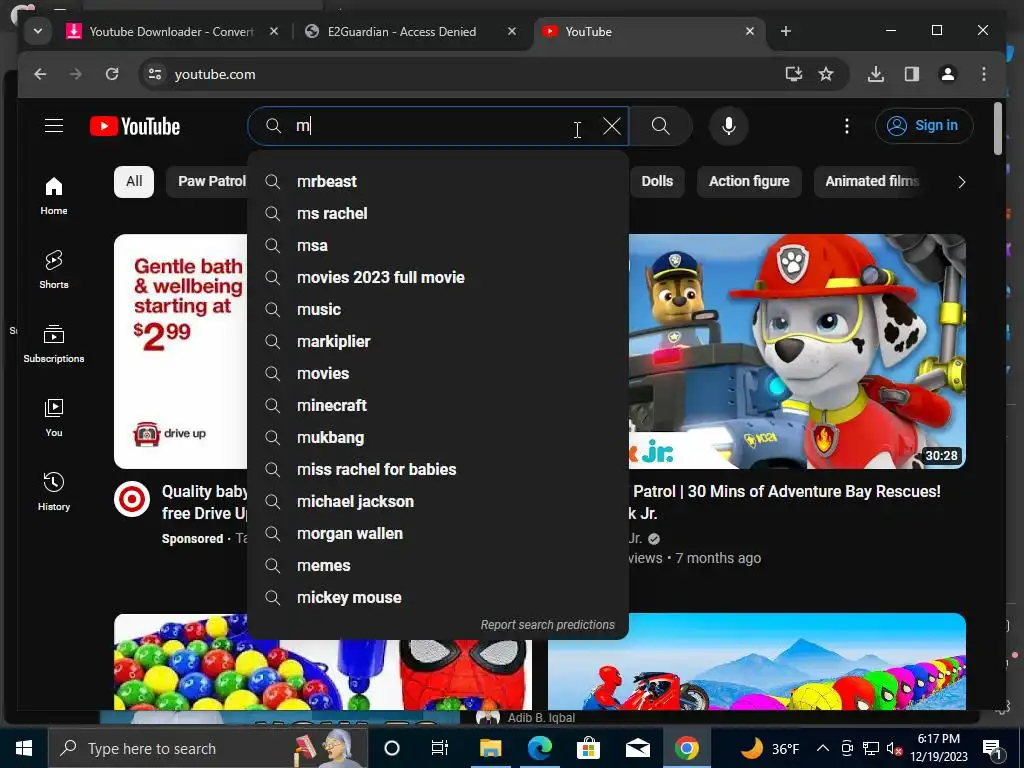Open History from the sidebar
This screenshot has width=1024, height=768.
[x=54, y=491]
